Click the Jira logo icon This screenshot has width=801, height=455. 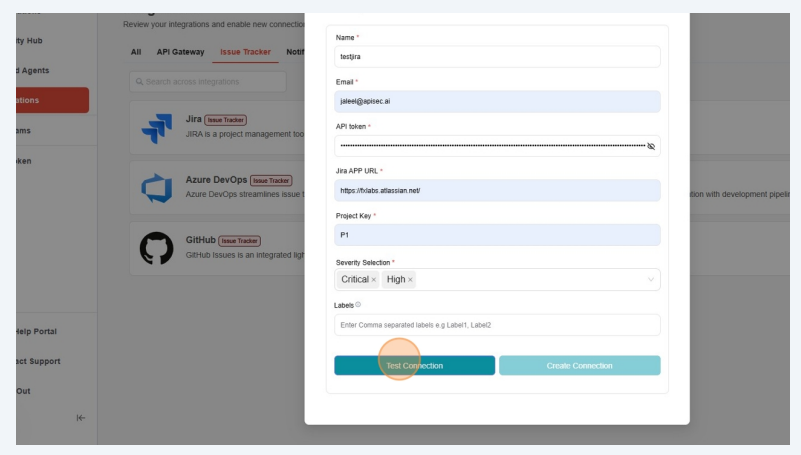[156, 126]
